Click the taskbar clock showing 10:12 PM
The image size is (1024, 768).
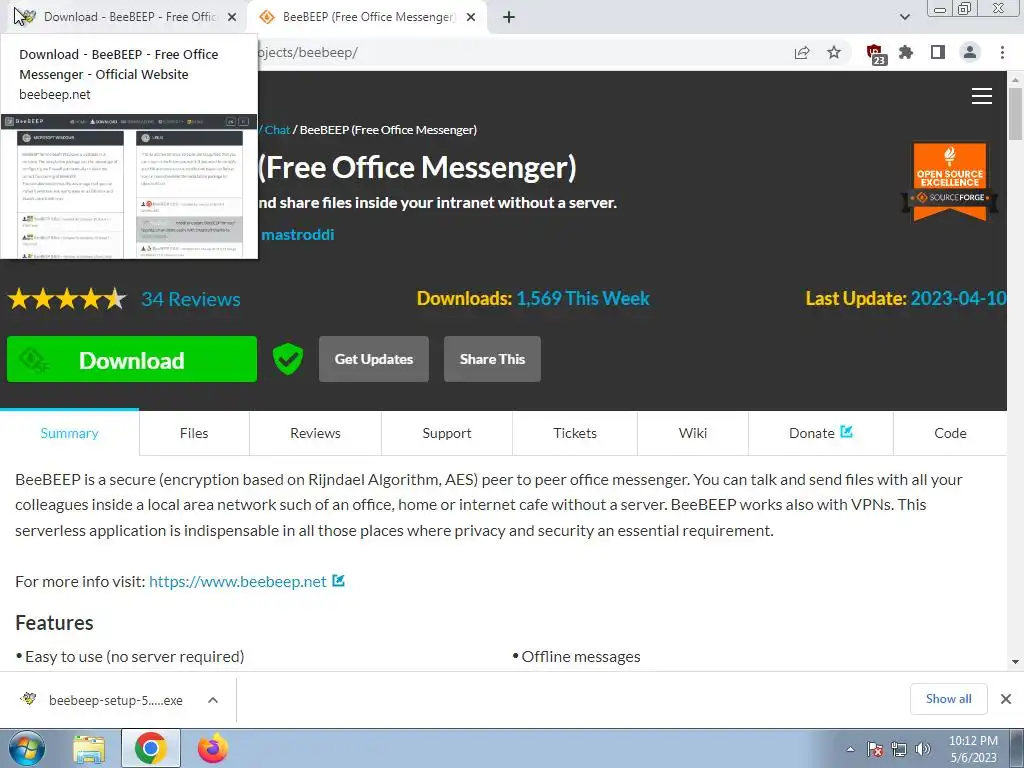973,748
